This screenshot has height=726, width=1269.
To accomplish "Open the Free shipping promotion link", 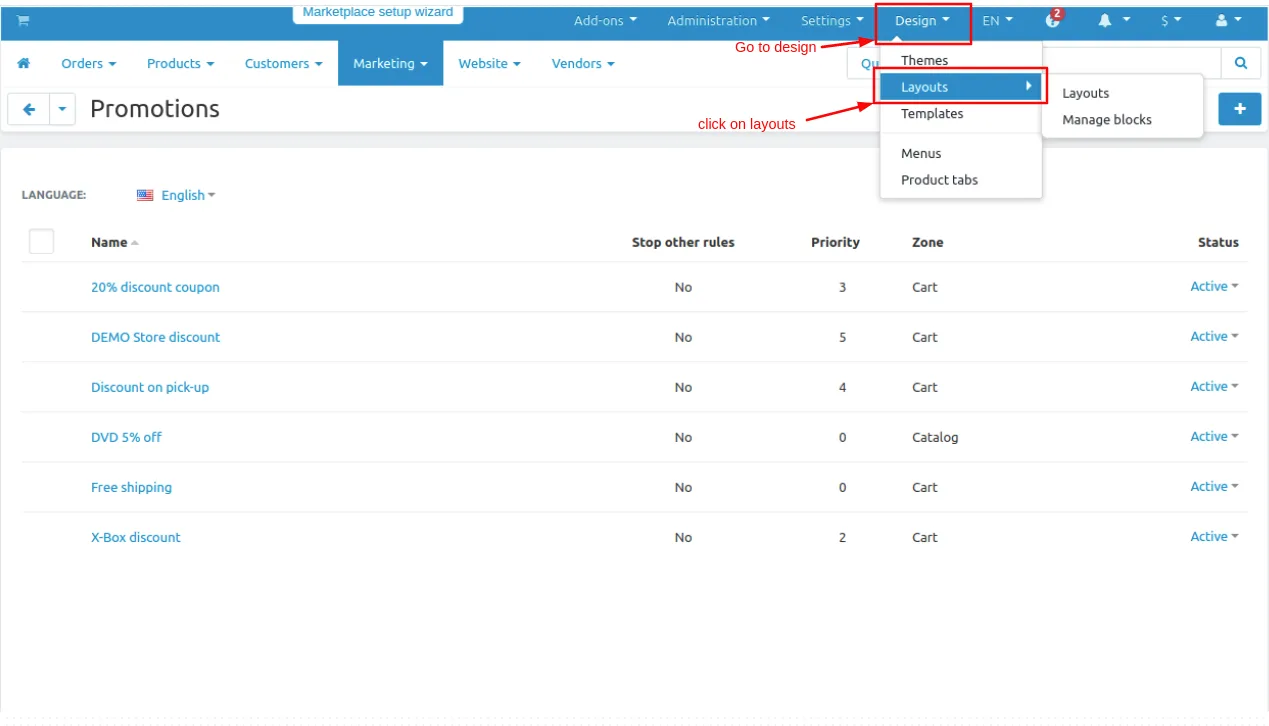I will tap(131, 487).
